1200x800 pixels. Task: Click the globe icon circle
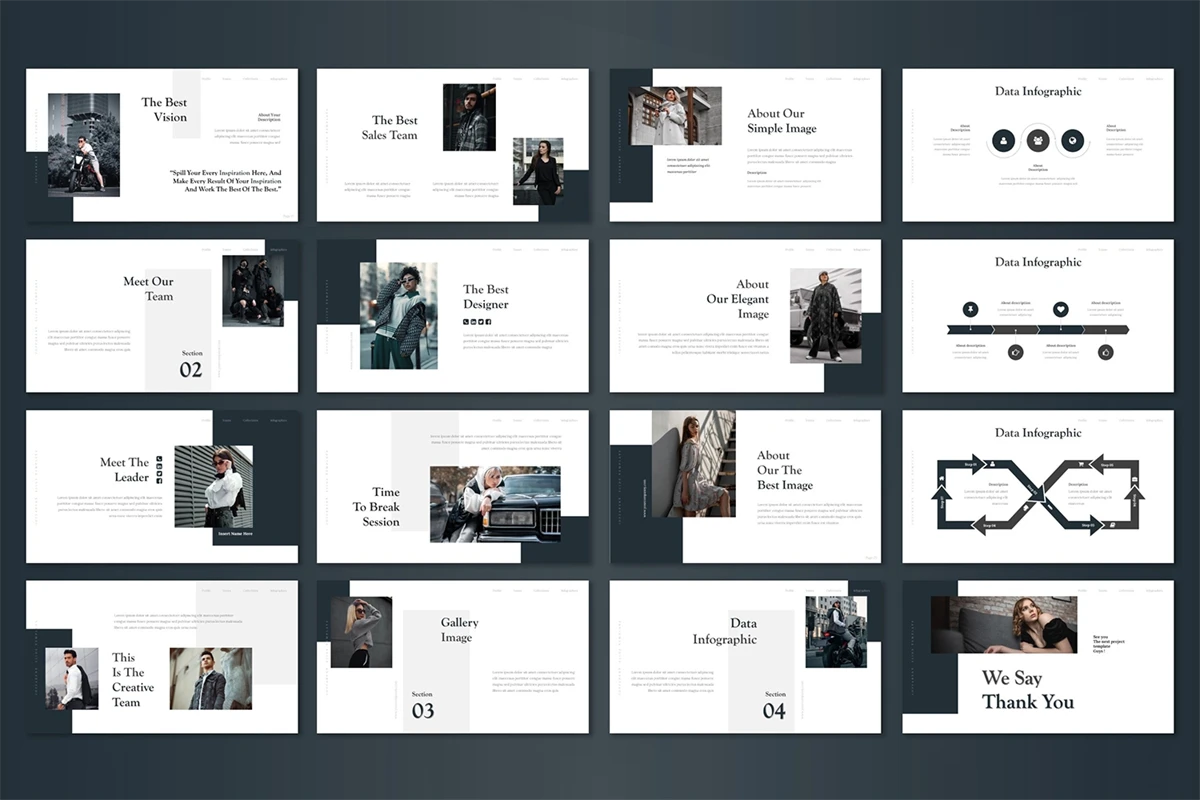[1072, 141]
